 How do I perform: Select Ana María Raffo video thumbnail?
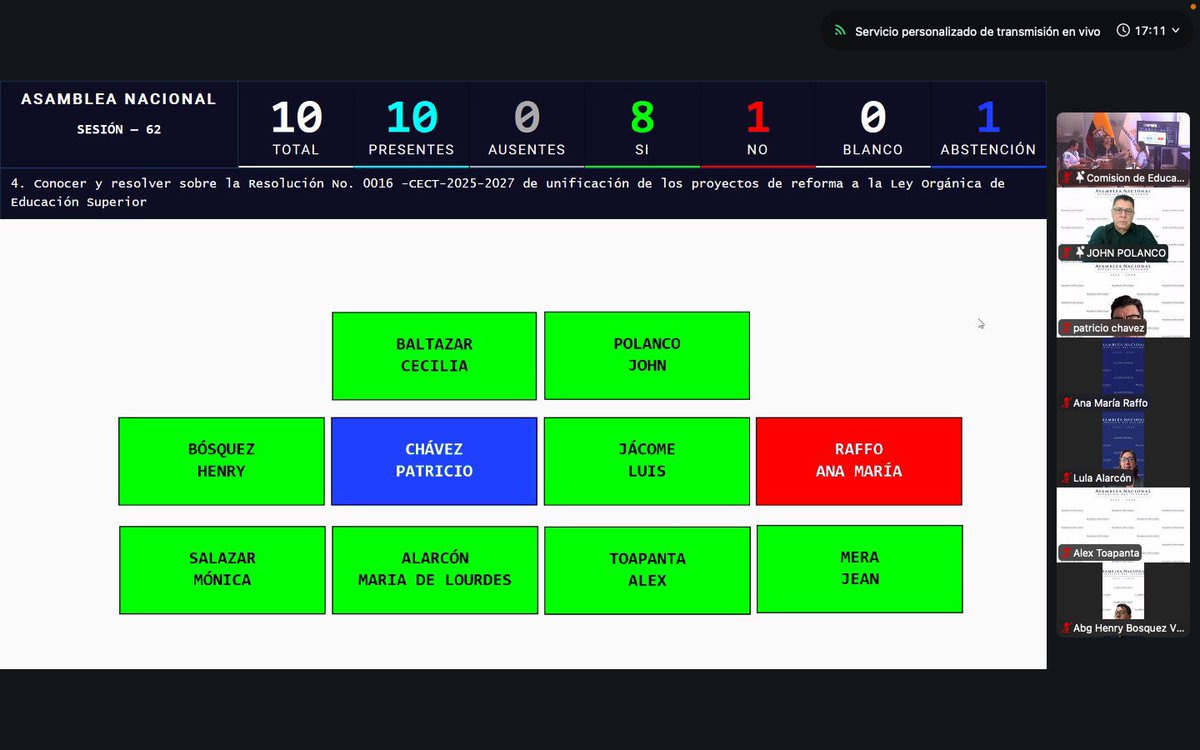tap(1123, 375)
